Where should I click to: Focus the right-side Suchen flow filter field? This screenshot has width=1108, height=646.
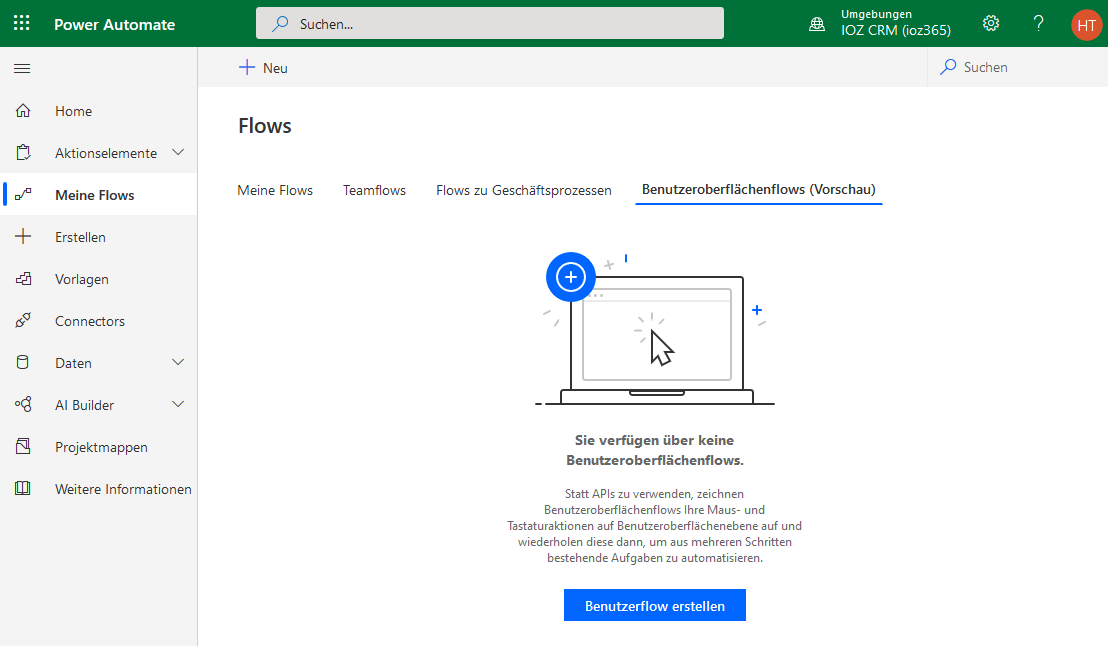1018,67
